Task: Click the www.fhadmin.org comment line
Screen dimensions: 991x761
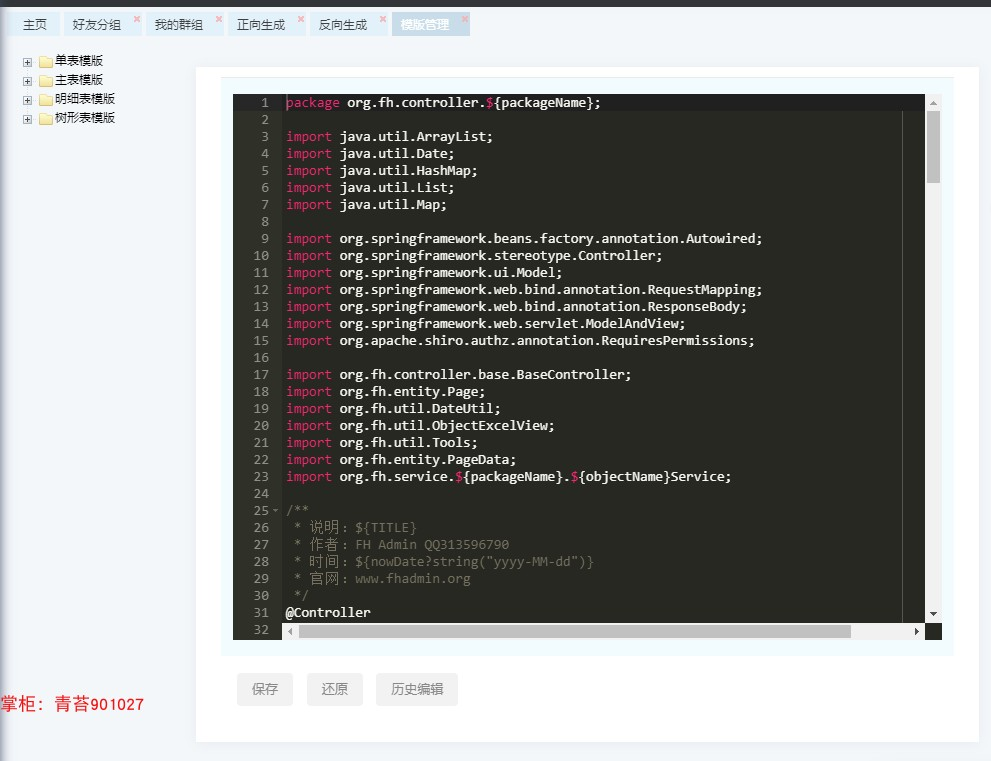Action: [382, 578]
